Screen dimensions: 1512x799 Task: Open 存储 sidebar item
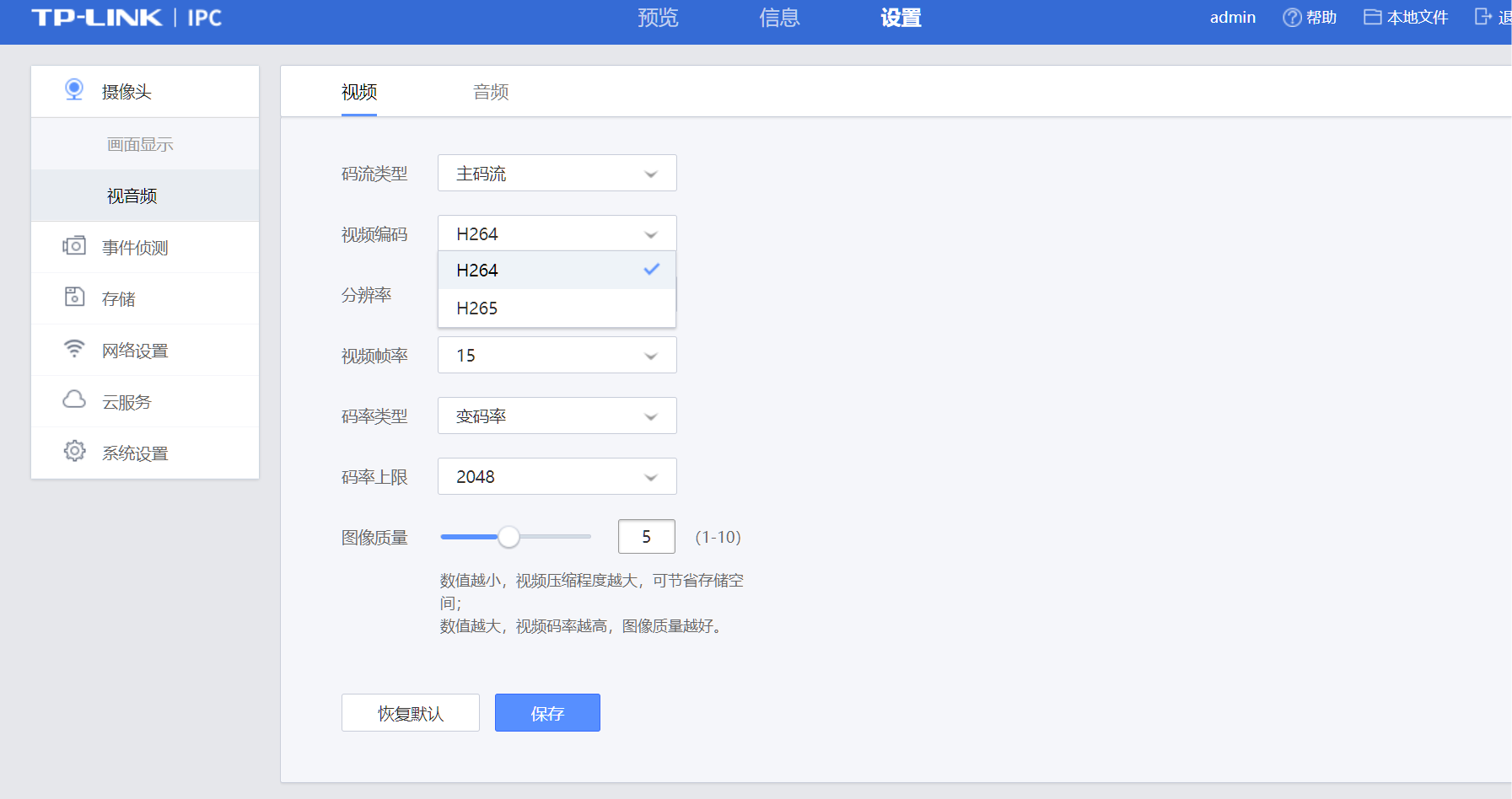(145, 298)
